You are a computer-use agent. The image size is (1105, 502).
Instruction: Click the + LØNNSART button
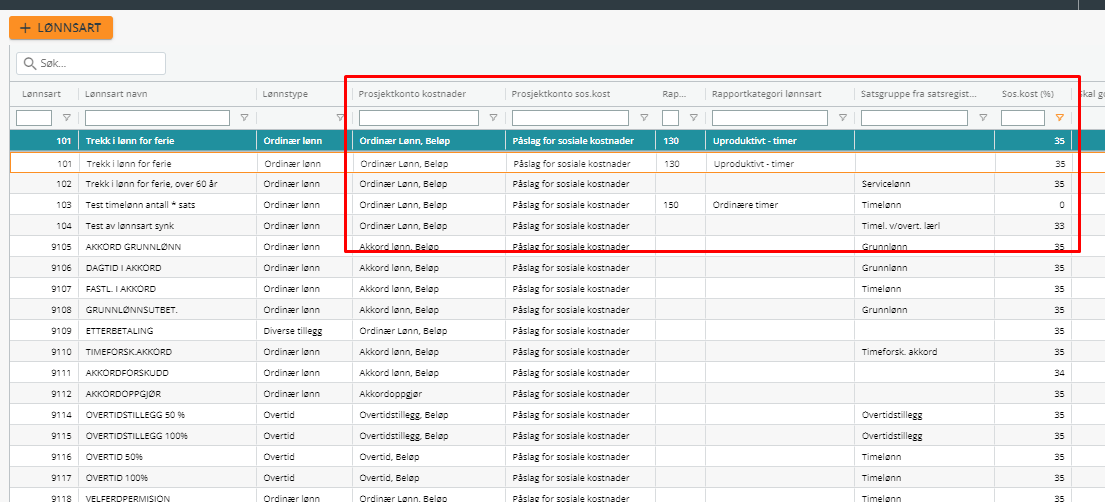coord(61,28)
